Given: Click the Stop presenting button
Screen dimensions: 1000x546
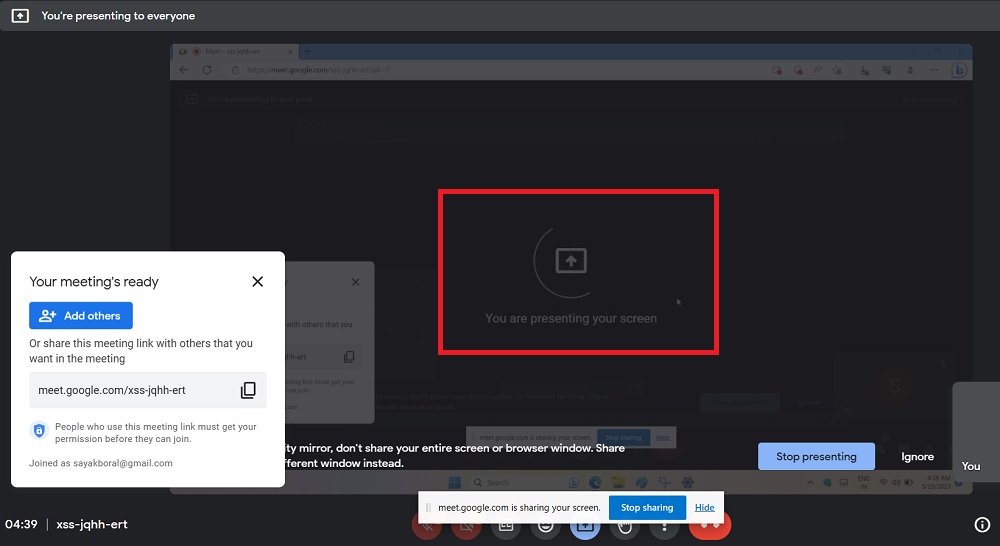Looking at the screenshot, I should [816, 456].
